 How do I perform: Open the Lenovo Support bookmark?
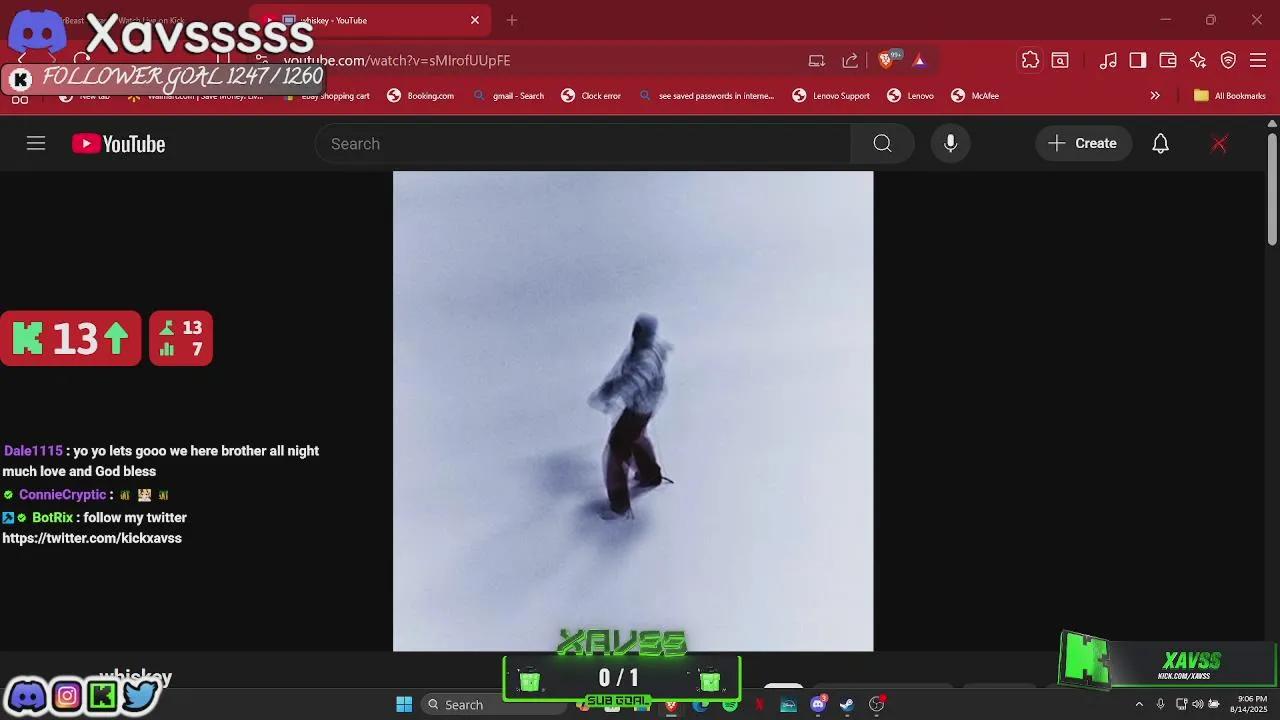(x=831, y=96)
